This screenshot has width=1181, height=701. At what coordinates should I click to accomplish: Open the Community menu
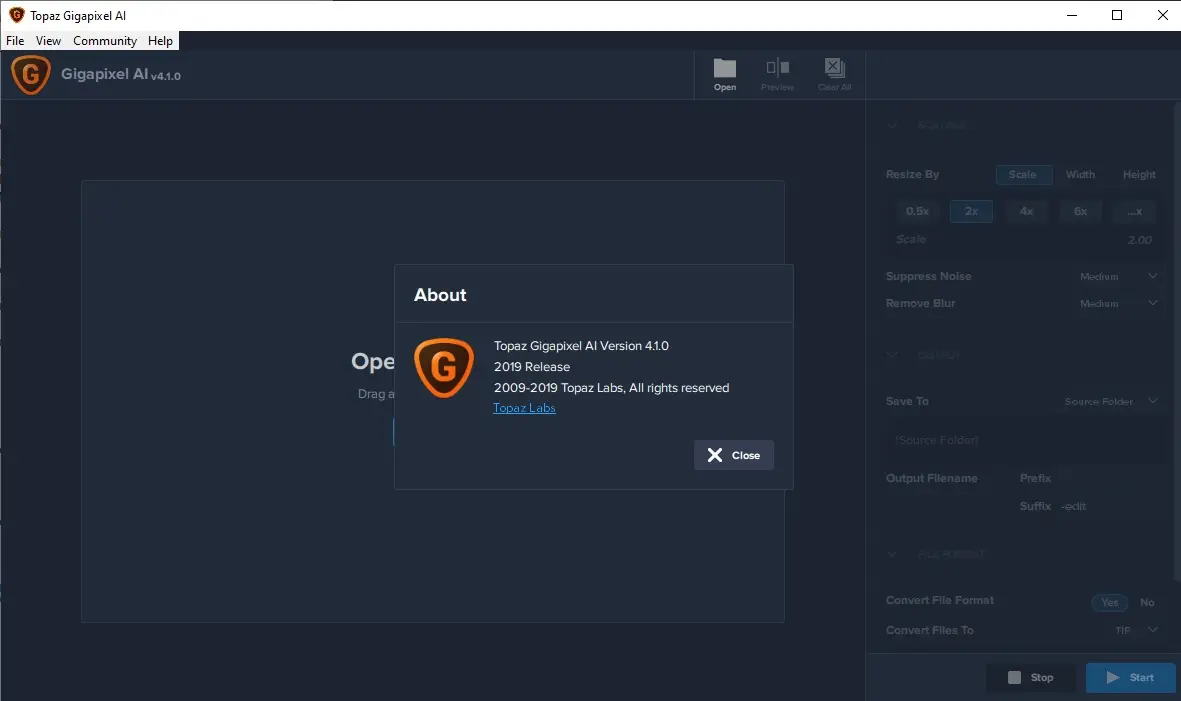105,41
